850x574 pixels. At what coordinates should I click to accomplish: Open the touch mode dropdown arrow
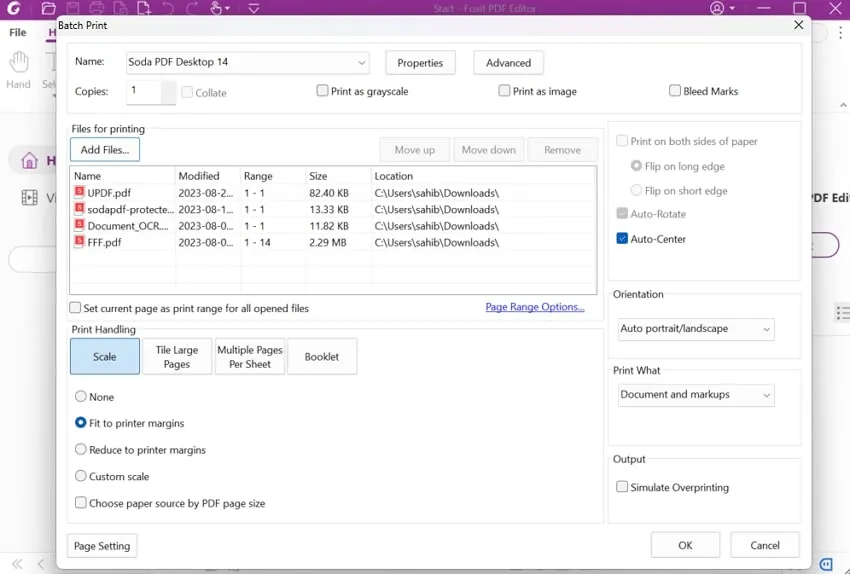[x=227, y=9]
